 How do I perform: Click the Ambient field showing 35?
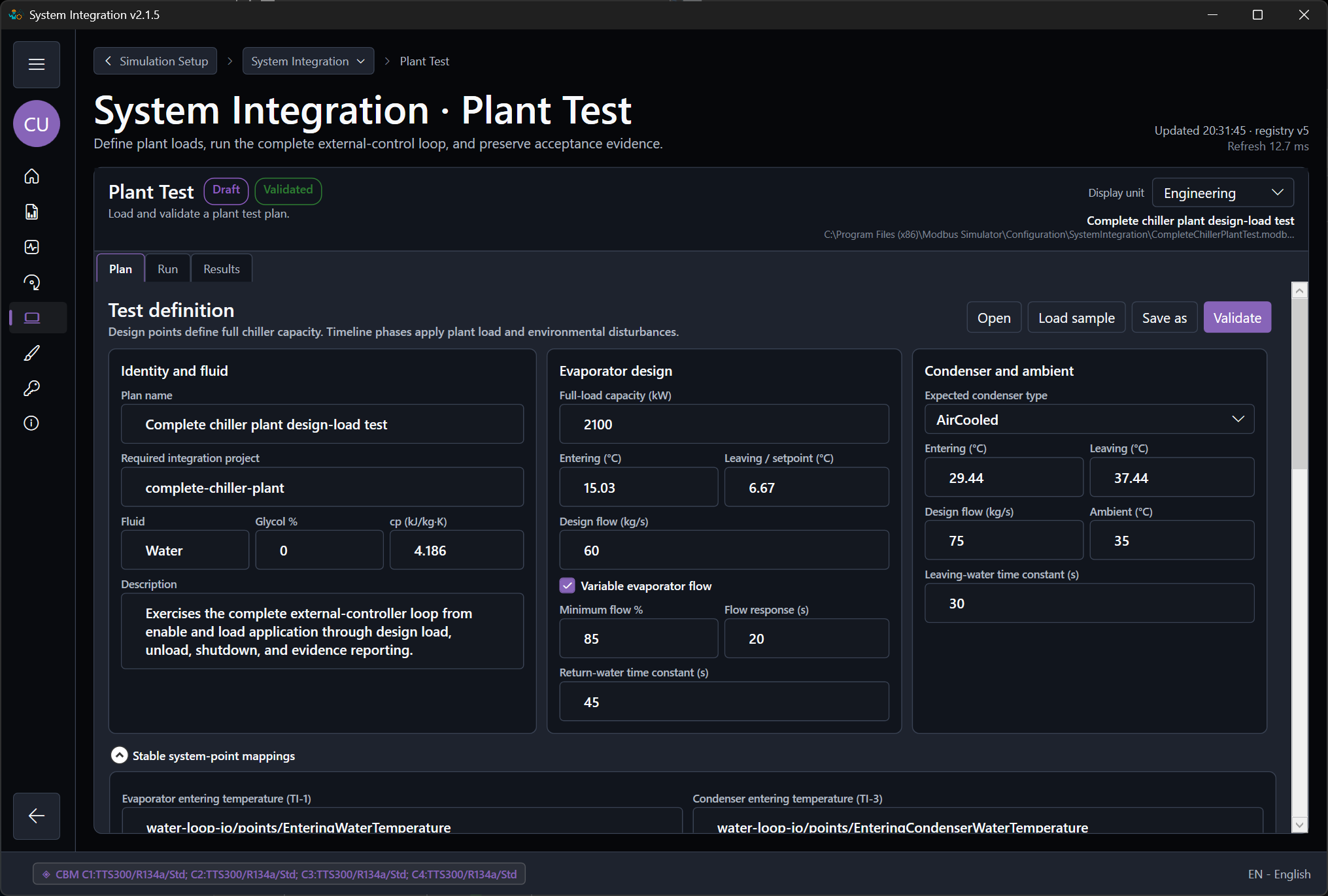click(1172, 540)
